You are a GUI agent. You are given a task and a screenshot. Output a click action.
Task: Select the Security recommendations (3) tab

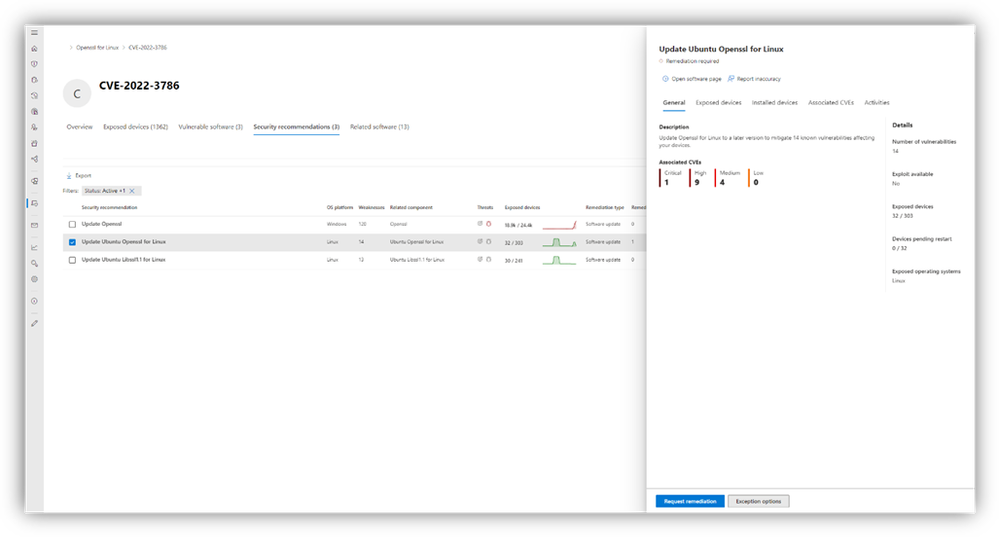296,127
